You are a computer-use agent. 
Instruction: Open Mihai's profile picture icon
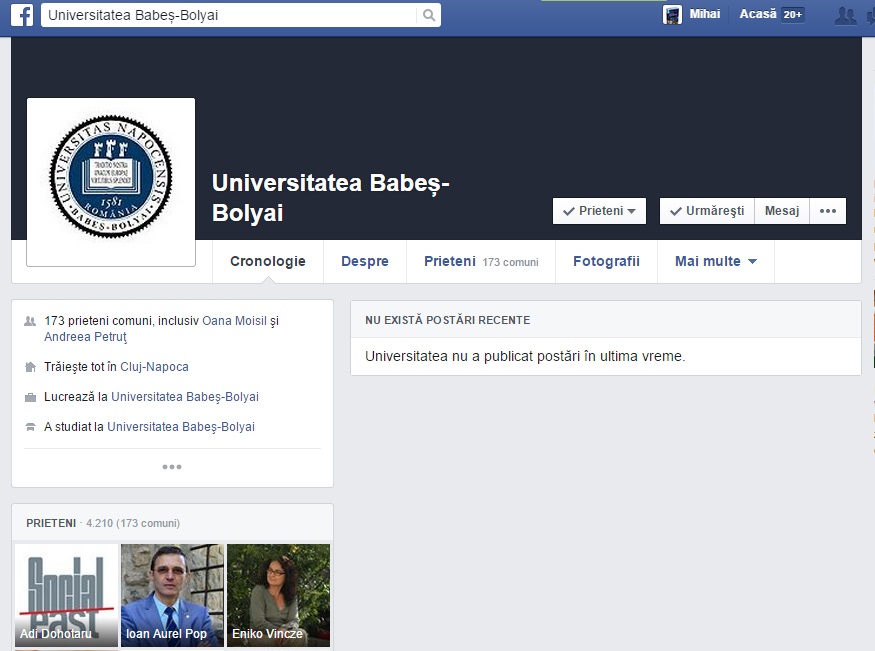pyautogui.click(x=672, y=15)
